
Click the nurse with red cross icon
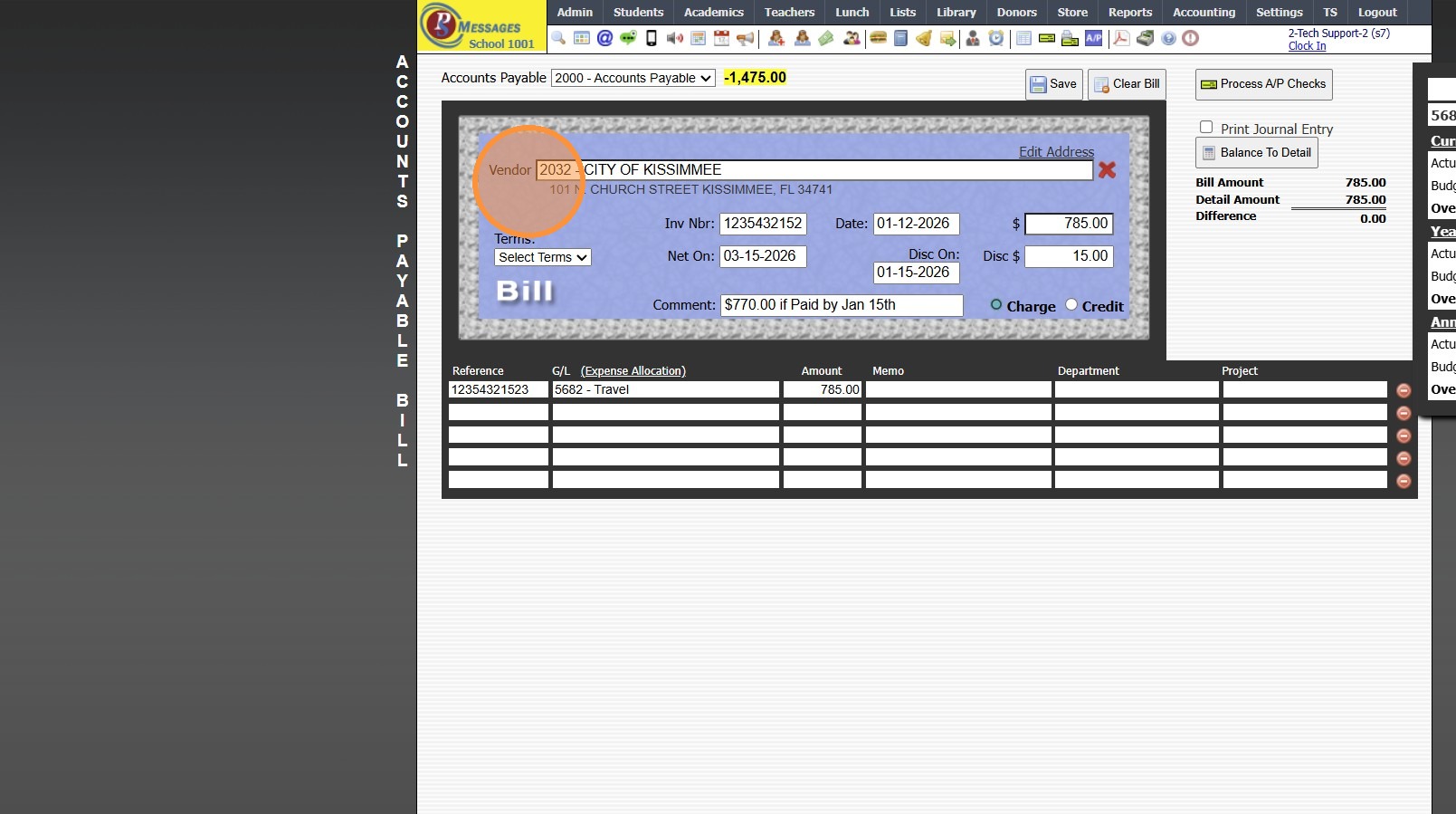(776, 38)
